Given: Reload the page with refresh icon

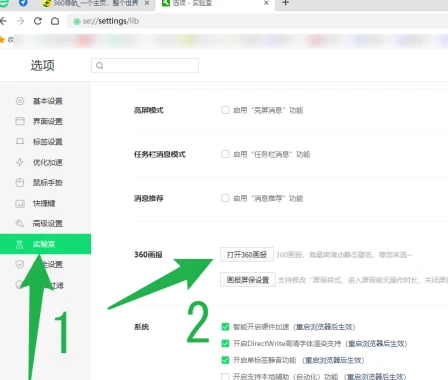Looking at the screenshot, I should 38,21.
